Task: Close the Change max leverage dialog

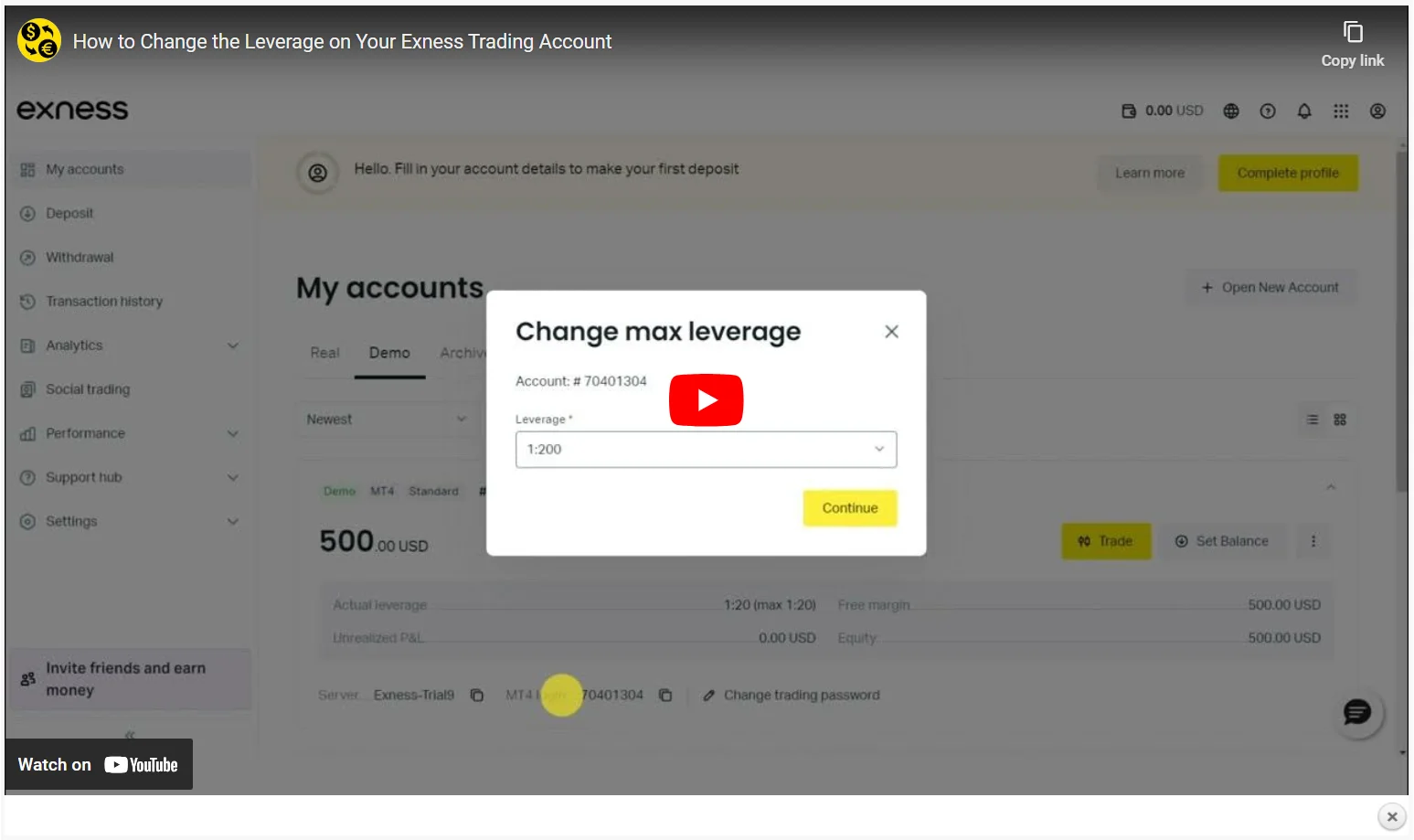Action: pos(891,332)
